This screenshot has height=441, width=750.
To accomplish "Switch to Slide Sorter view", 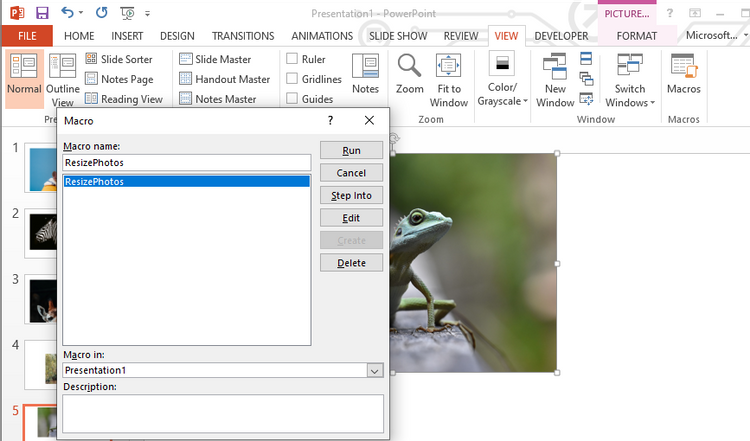I will tap(119, 59).
